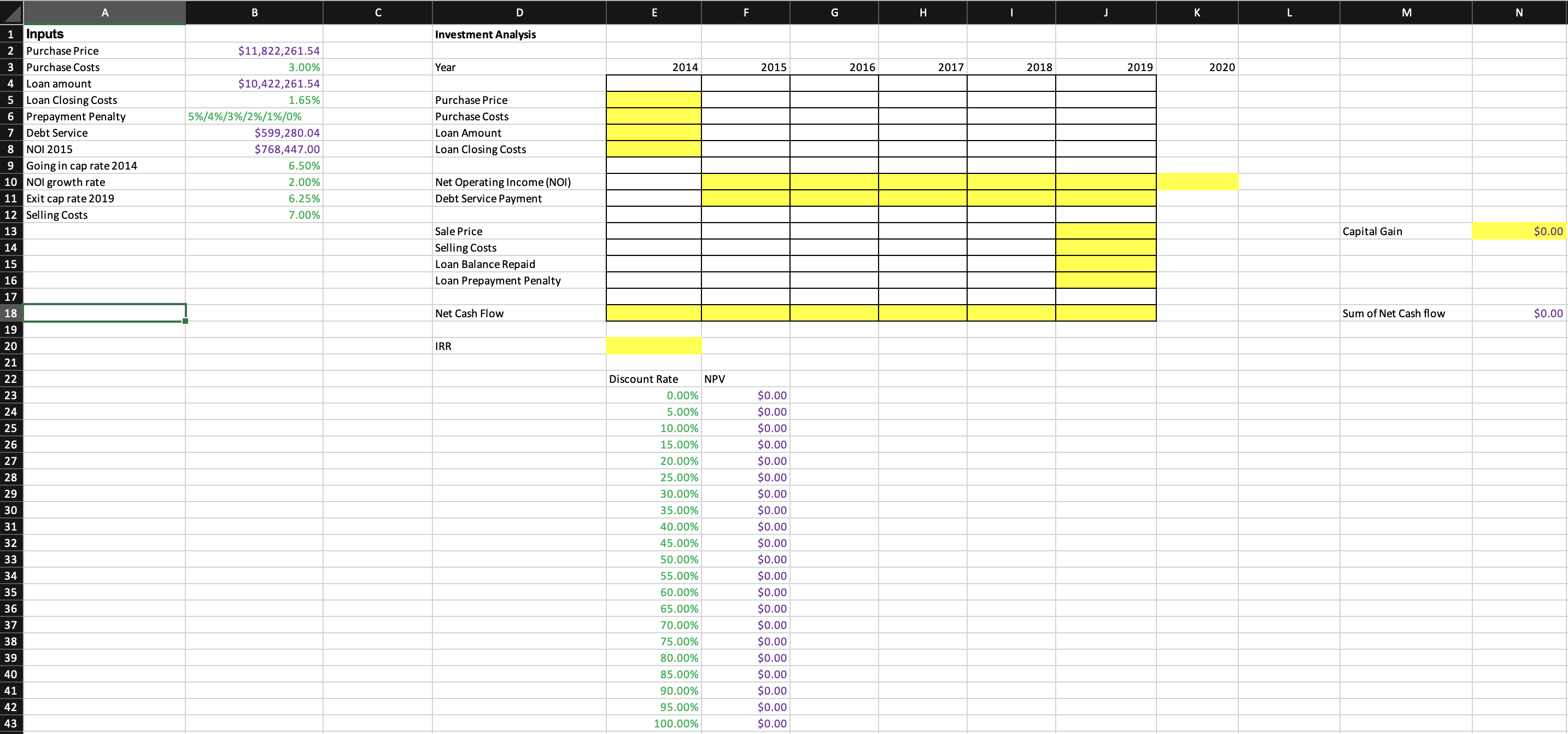Click the NOI 2015 value cell
The image size is (1568, 734).
coord(254,149)
